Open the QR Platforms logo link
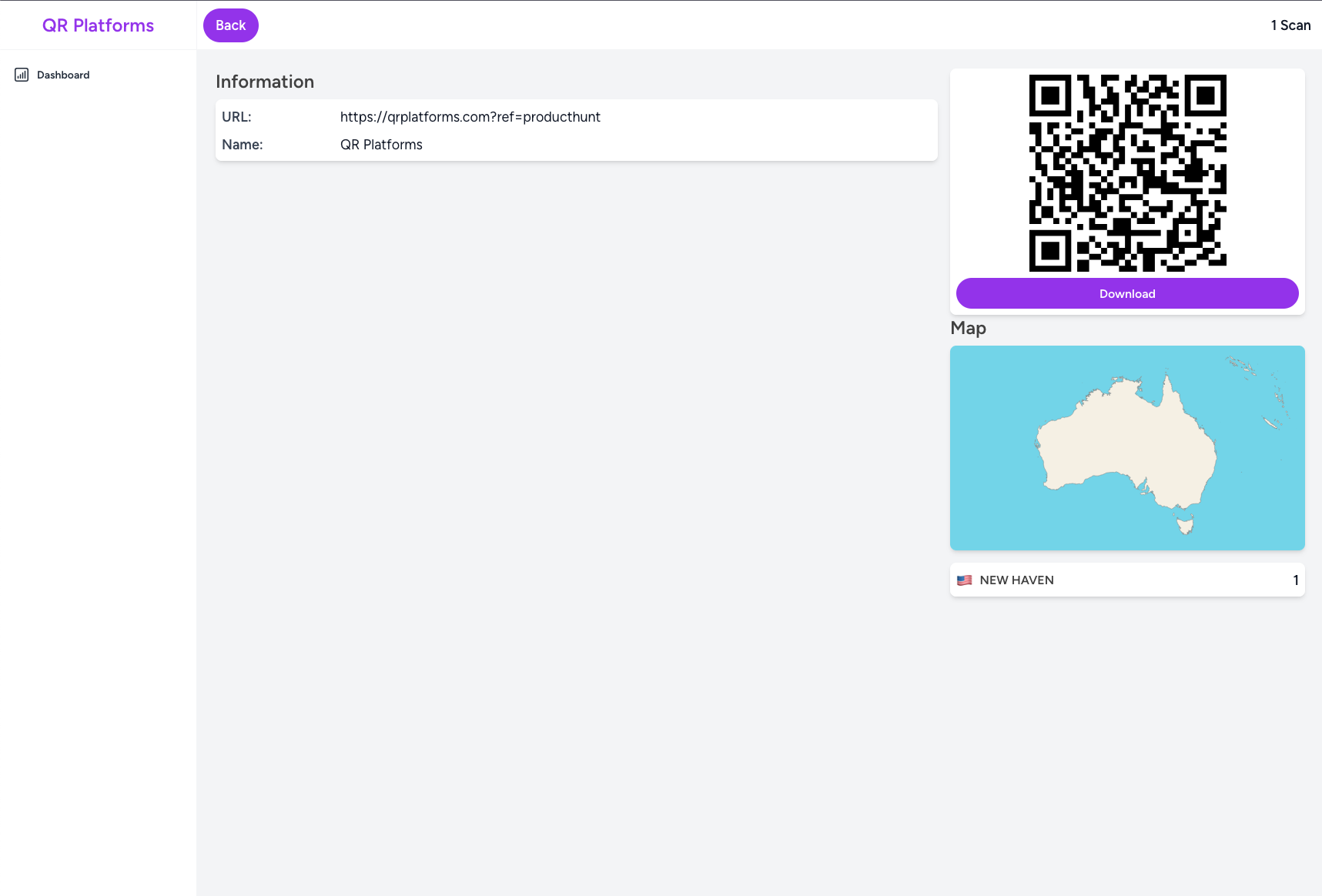 click(x=98, y=25)
